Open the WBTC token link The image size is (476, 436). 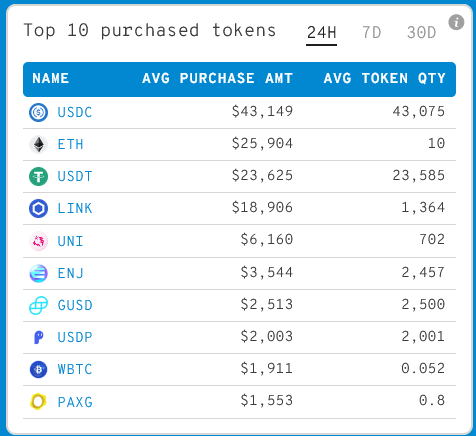[x=75, y=369]
